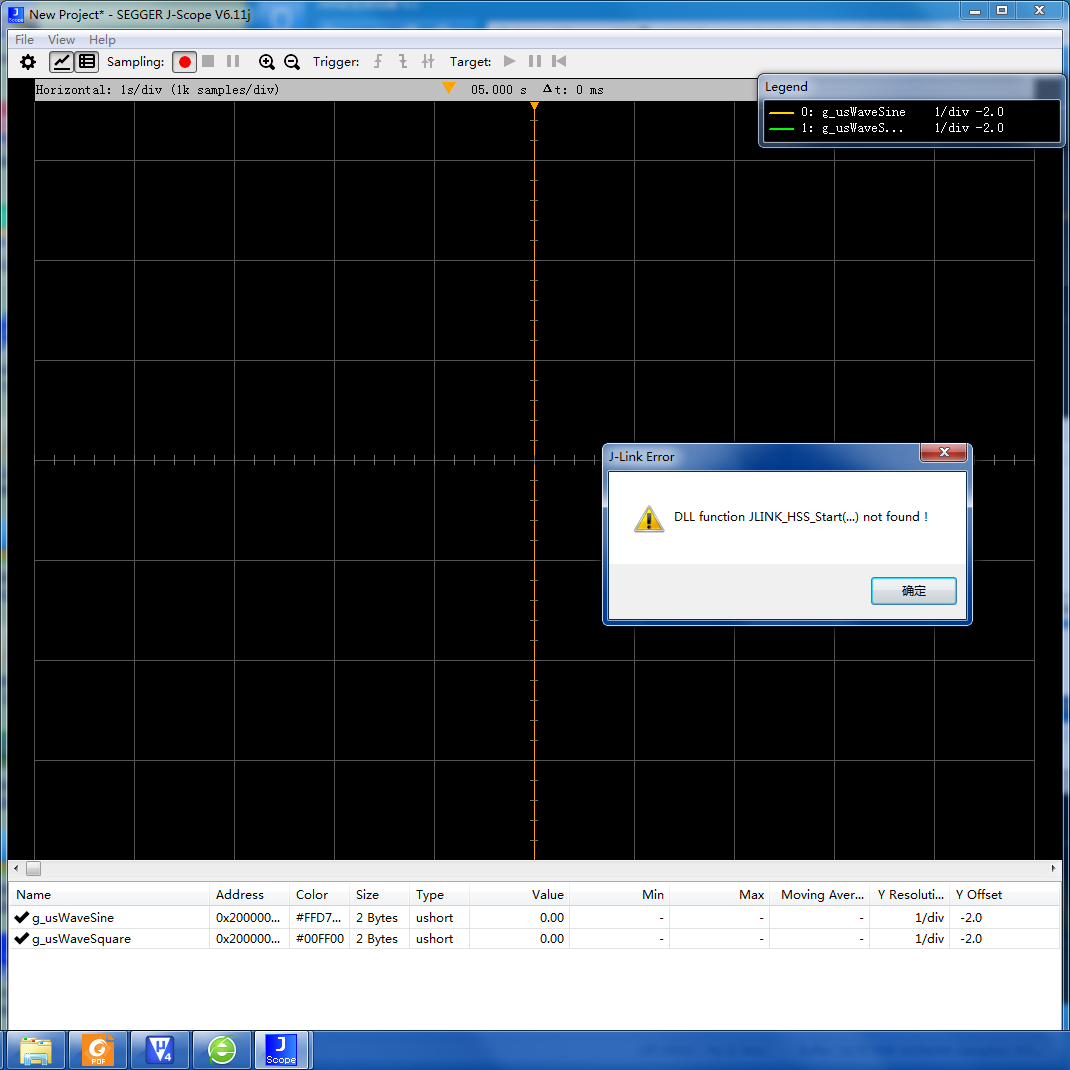Open the green browser taskbar icon

[222, 1050]
